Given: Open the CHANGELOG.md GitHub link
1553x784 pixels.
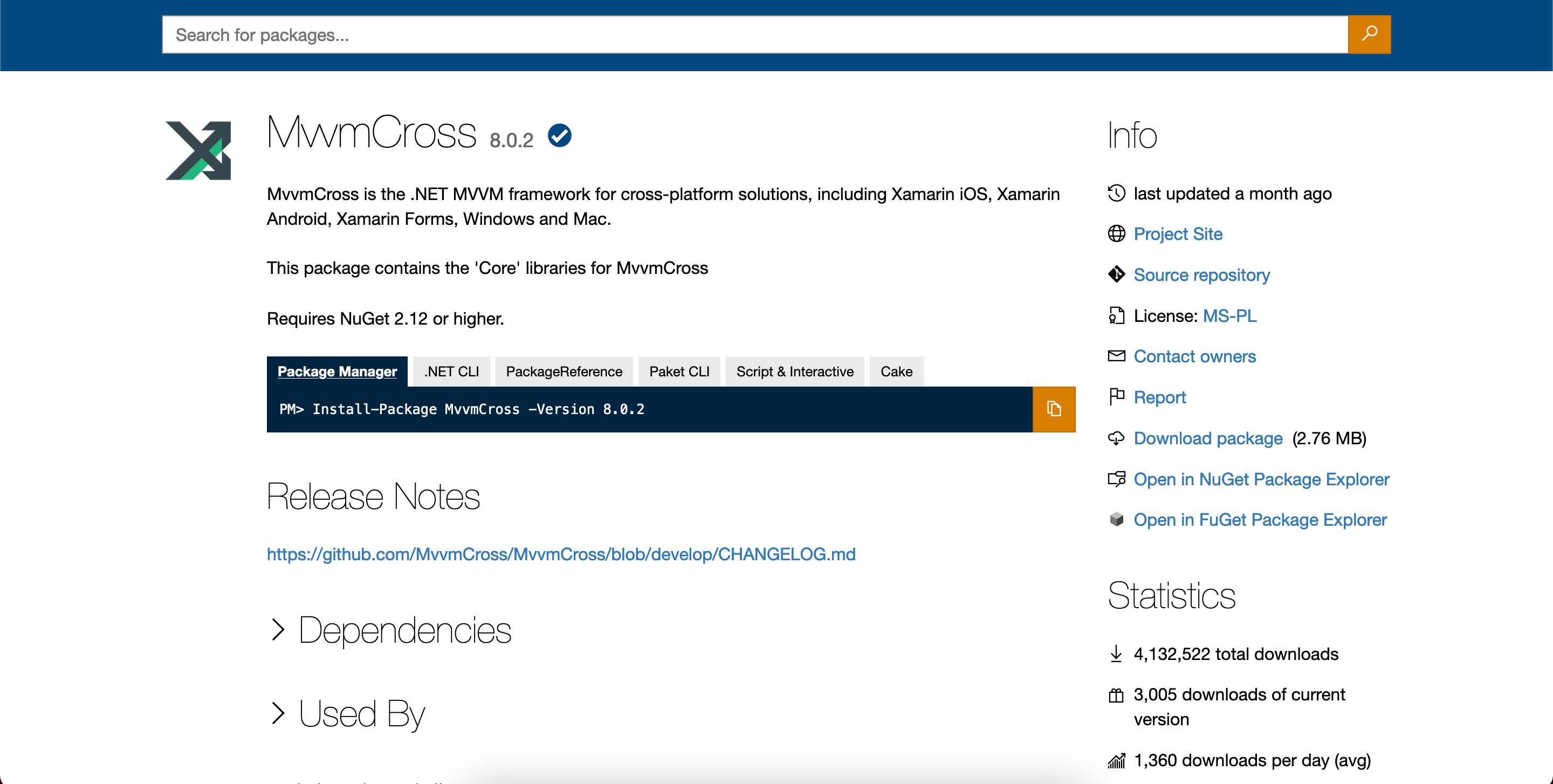Looking at the screenshot, I should tap(561, 554).
